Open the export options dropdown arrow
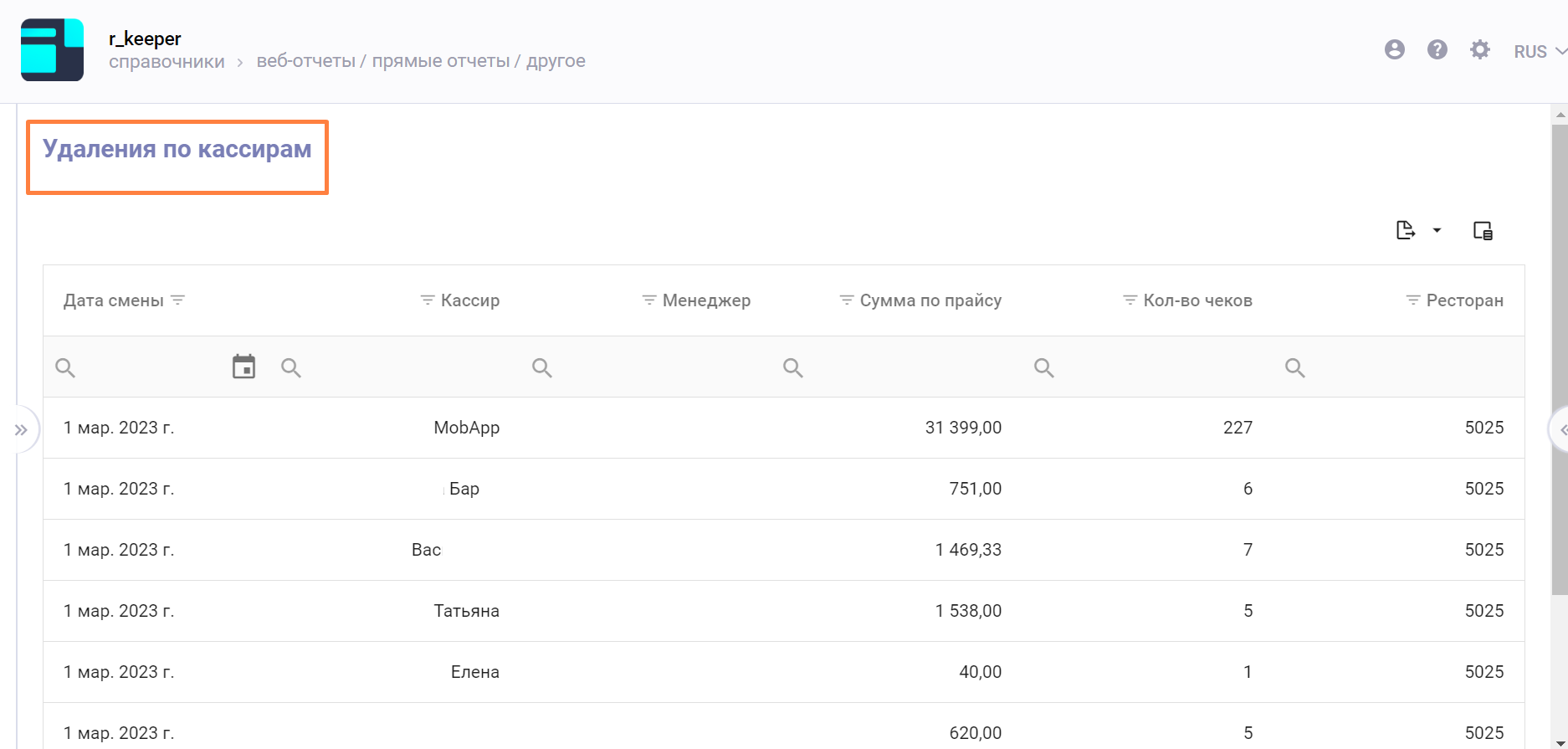The height and width of the screenshot is (749, 1568). pyautogui.click(x=1437, y=230)
